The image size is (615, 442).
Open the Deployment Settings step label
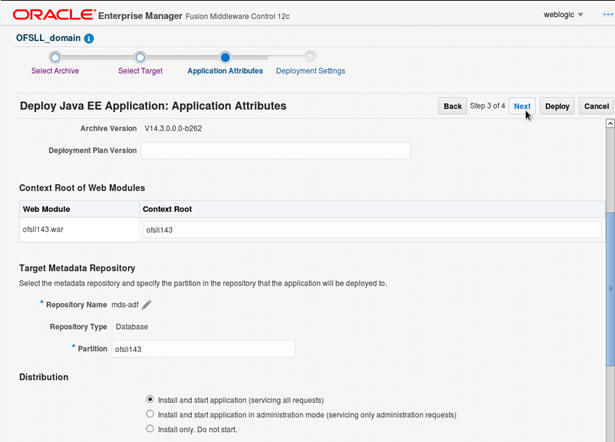(310, 71)
